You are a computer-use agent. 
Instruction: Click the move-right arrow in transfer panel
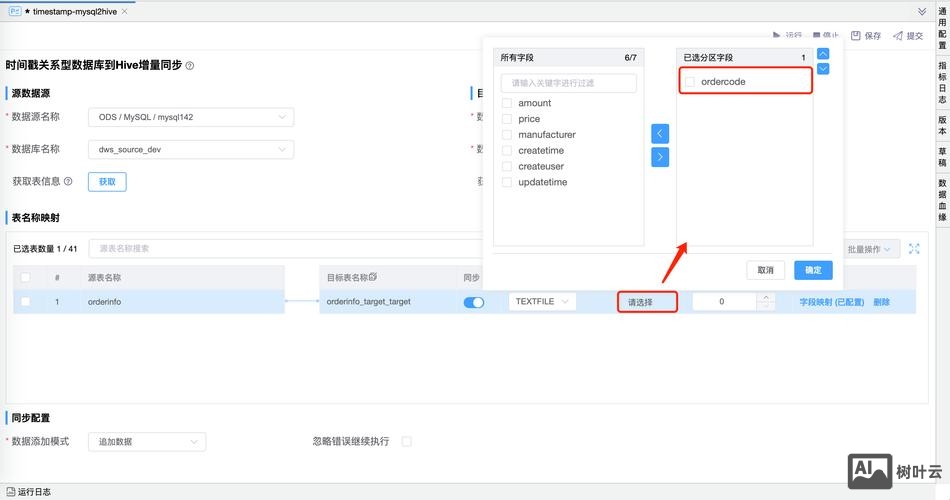660,157
